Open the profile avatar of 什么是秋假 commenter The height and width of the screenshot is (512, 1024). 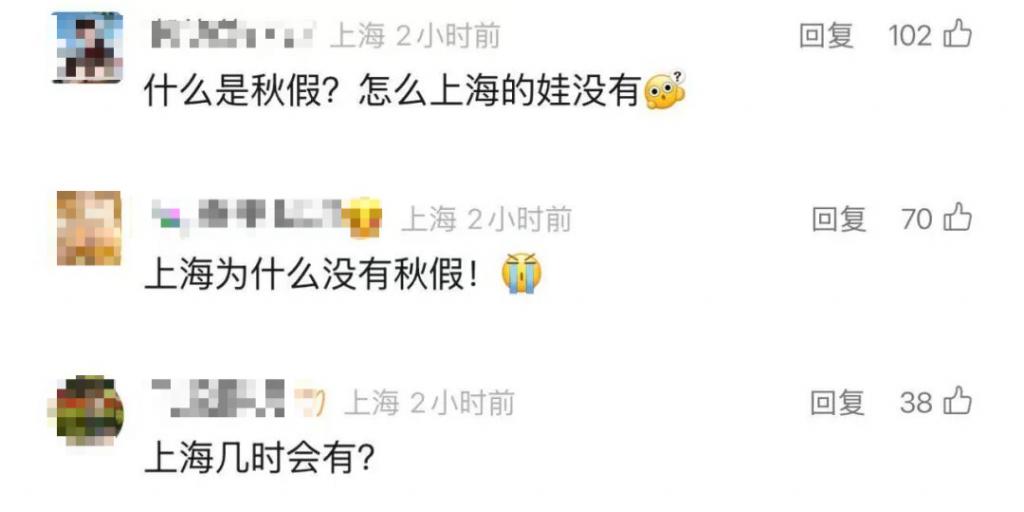pos(88,47)
